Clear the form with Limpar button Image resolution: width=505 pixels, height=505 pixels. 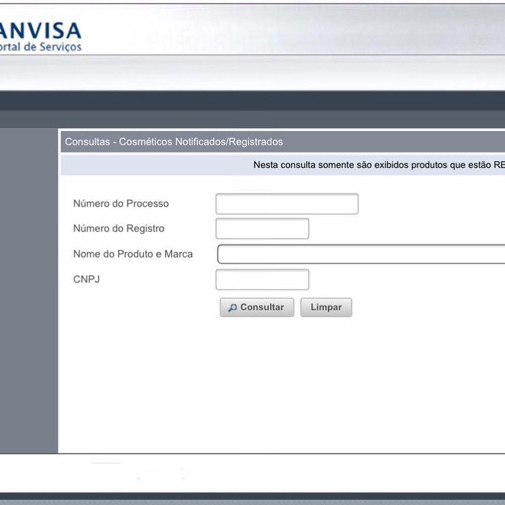(326, 307)
